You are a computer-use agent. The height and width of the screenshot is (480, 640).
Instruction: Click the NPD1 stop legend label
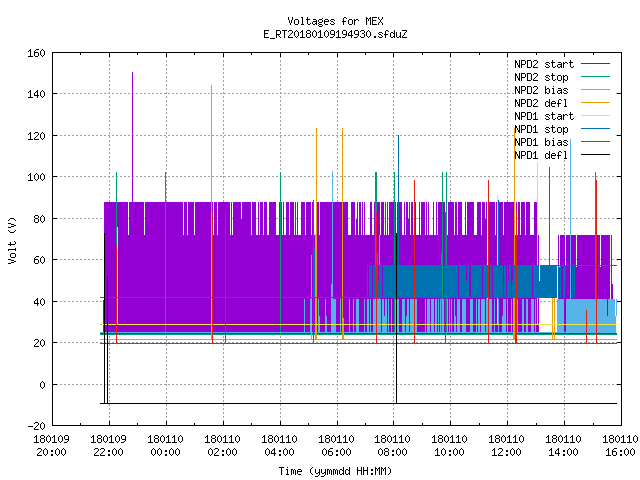coord(541,129)
